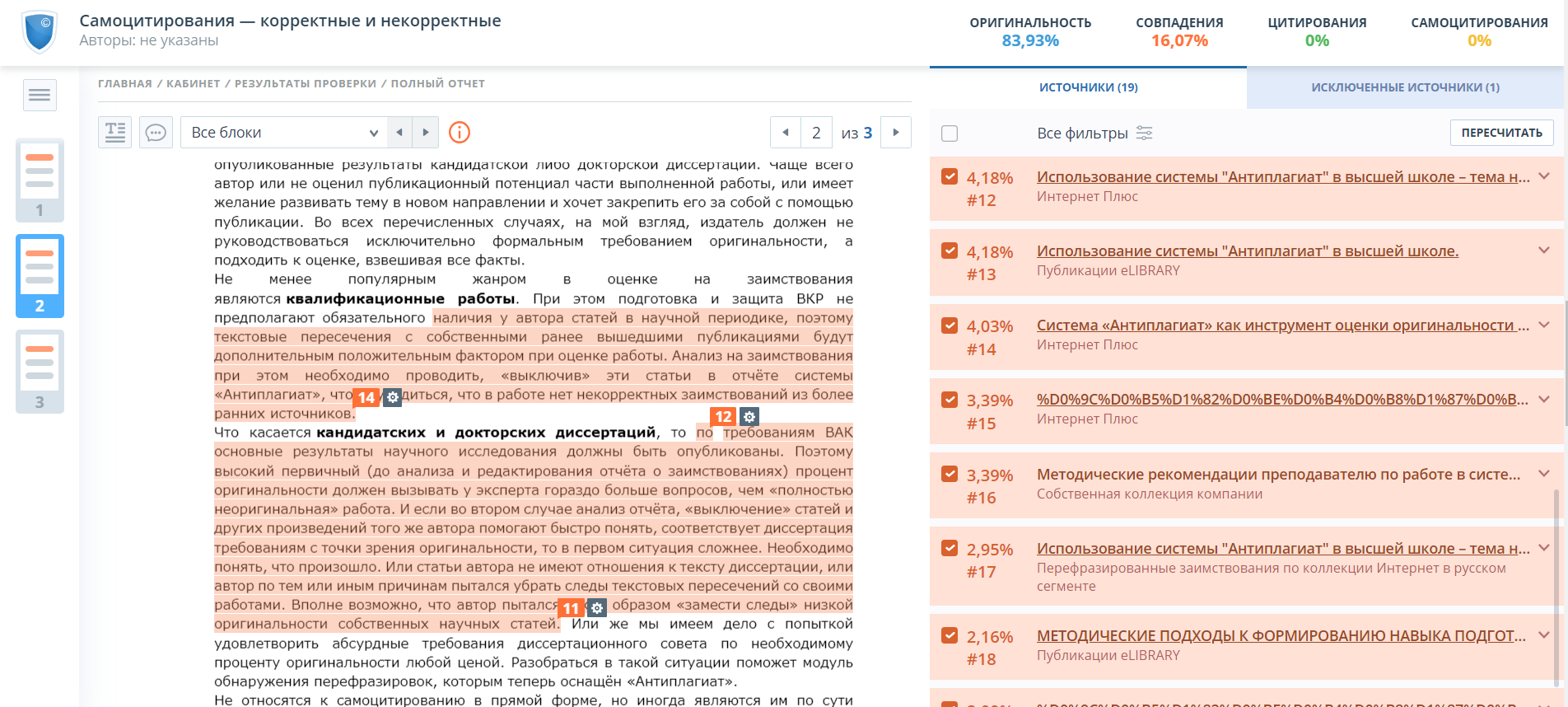Image resolution: width=1568 pixels, height=707 pixels.
Task: Check the select-all sources checkbox
Action: (x=950, y=133)
